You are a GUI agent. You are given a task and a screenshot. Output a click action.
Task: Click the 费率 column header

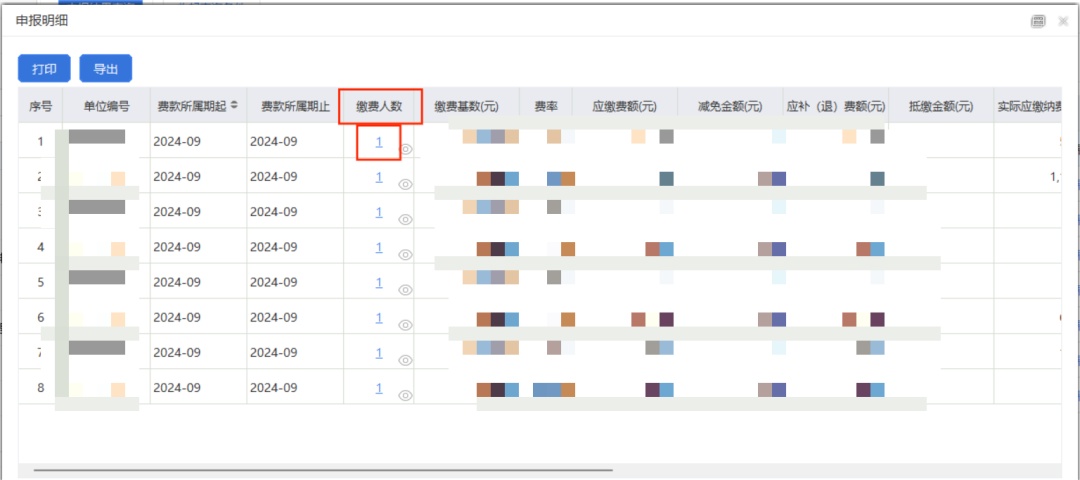pos(546,106)
